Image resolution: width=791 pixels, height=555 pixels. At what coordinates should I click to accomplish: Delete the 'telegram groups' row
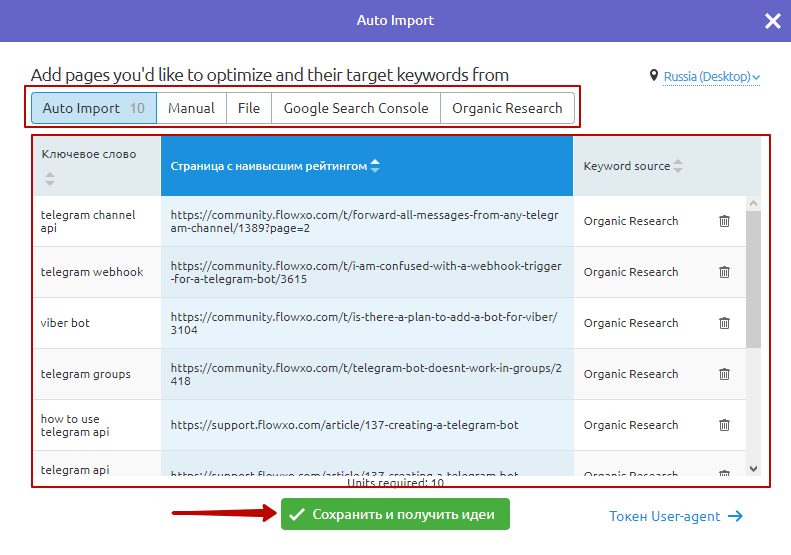[x=724, y=374]
